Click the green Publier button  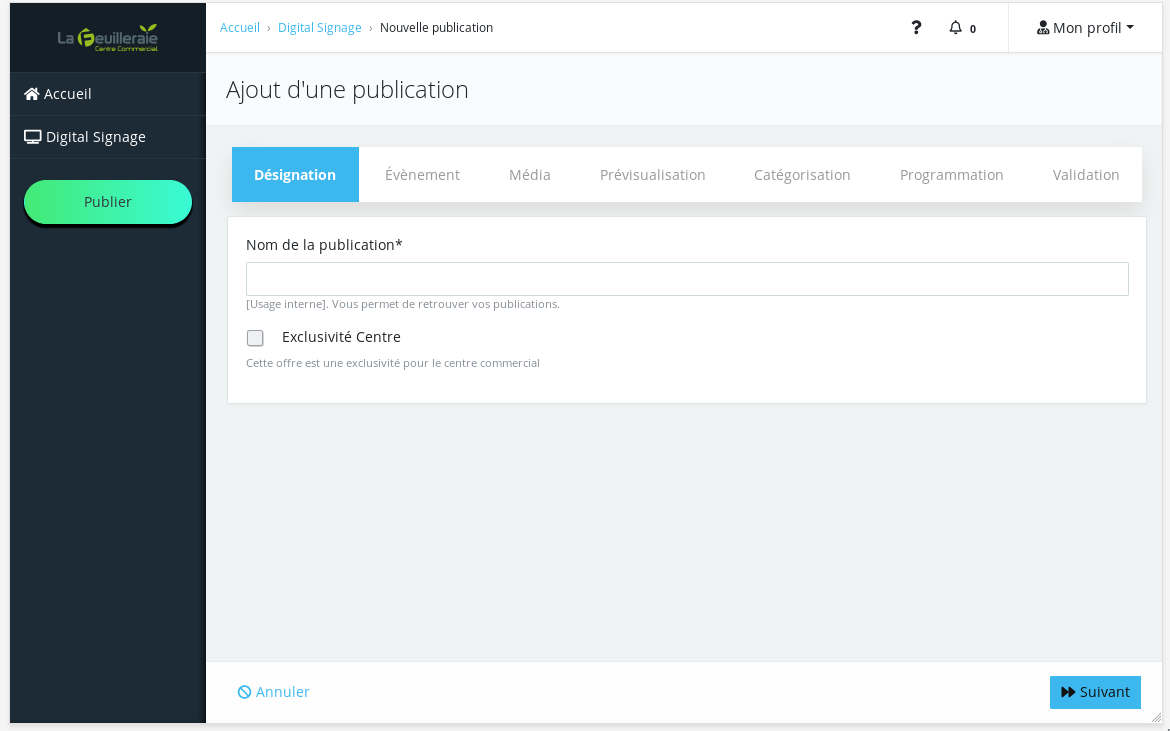point(107,201)
